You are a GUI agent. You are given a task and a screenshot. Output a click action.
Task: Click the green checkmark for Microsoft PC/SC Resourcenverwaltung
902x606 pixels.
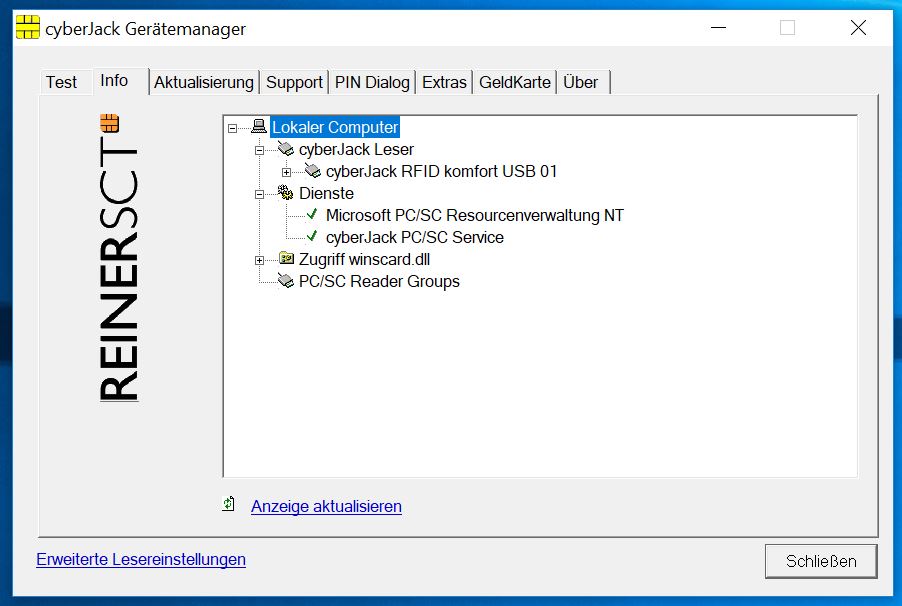pos(312,215)
